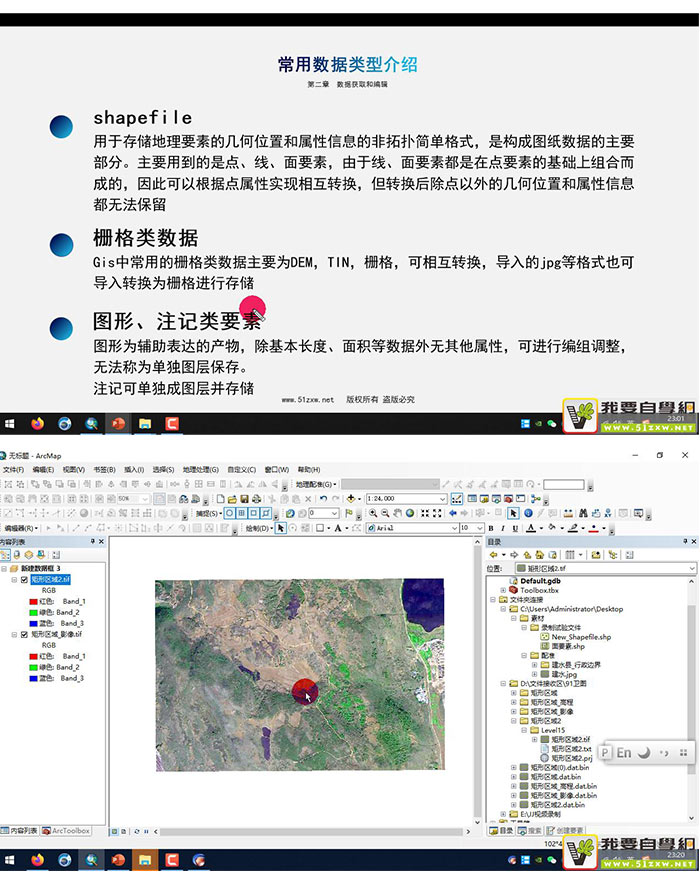Viewport: 700px width, 877px height.
Task: Click the georeferencing toolbar input field
Action: point(564,484)
